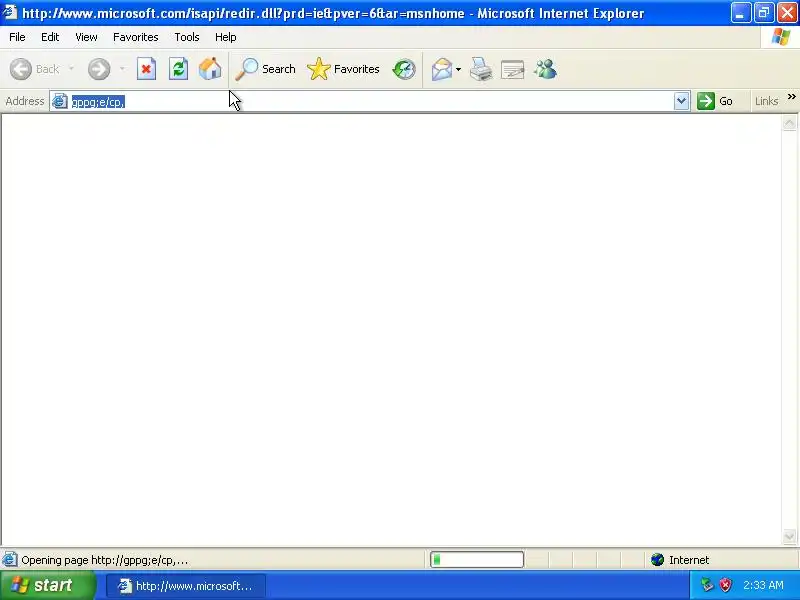Open the Edit page icon

pos(513,69)
